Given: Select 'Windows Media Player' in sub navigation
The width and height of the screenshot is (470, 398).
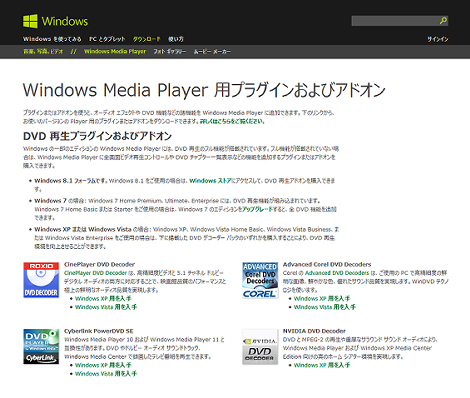Looking at the screenshot, I should tap(115, 51).
